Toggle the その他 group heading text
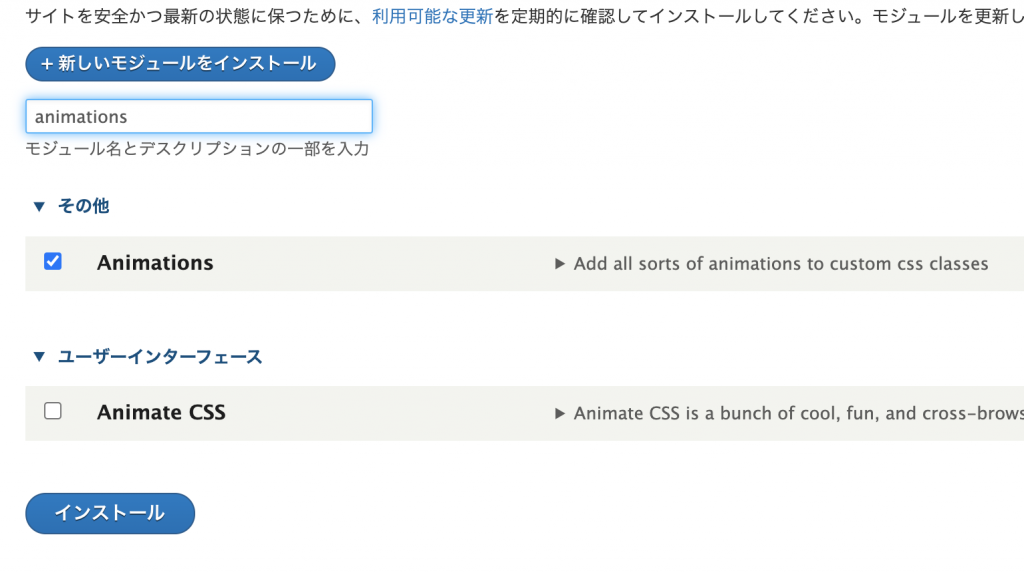1024x573 pixels. (84, 206)
